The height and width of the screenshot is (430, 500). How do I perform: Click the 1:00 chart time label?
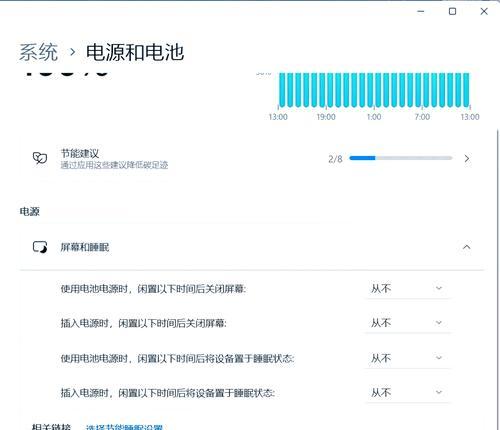[x=374, y=117]
